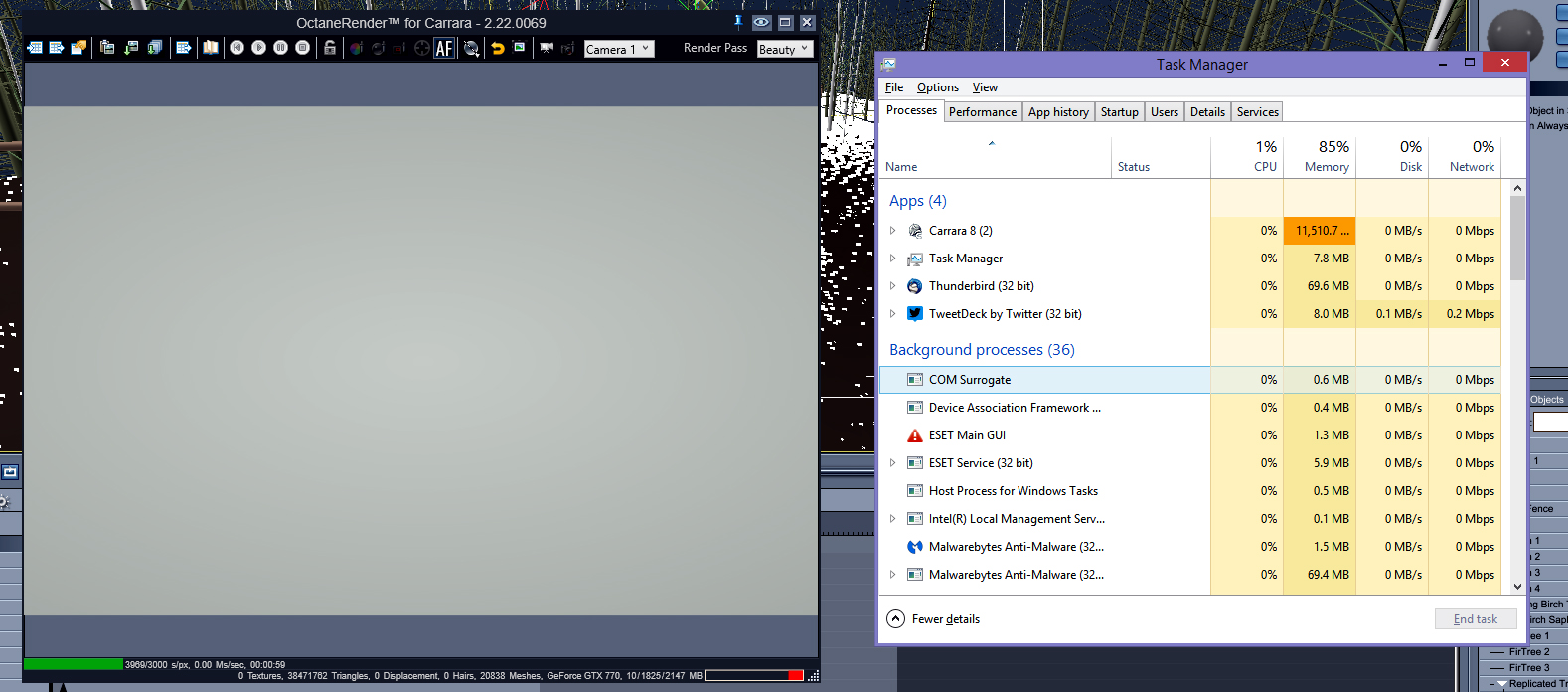Viewport: 1568px width, 692px height.
Task: Click the play render button in Octane toolbar
Action: click(x=258, y=48)
